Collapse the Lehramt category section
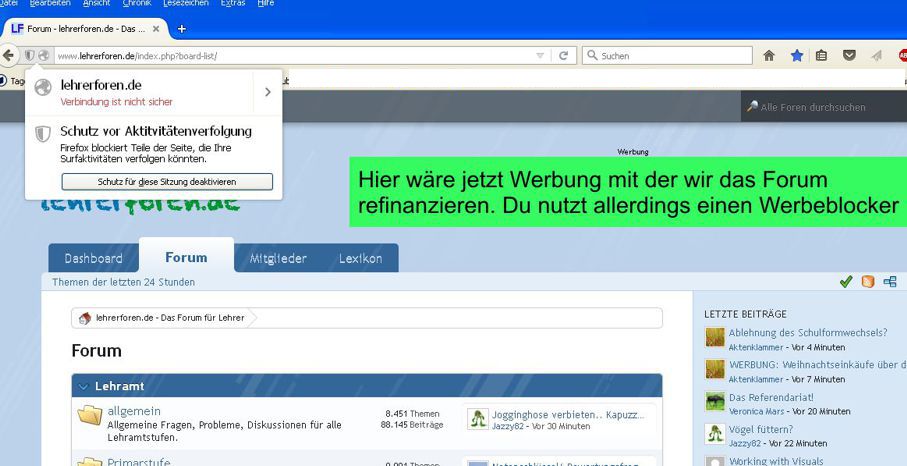 (x=83, y=386)
